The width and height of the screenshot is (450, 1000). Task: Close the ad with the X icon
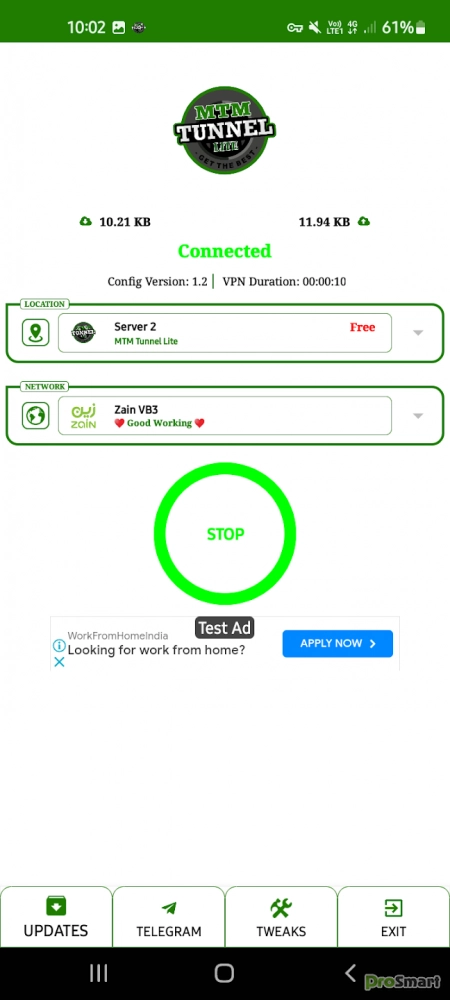(59, 662)
